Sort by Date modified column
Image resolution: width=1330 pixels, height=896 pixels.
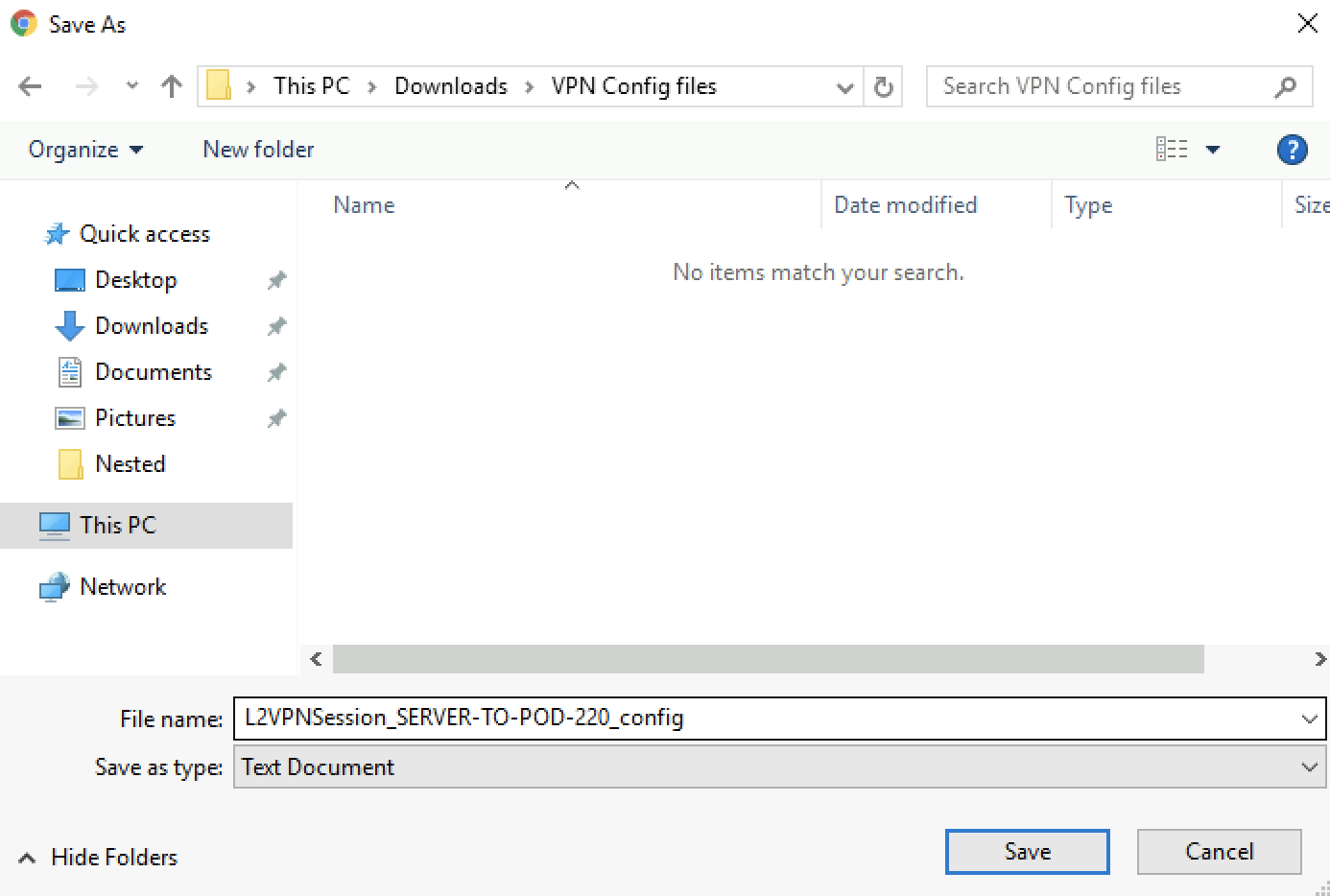(905, 205)
